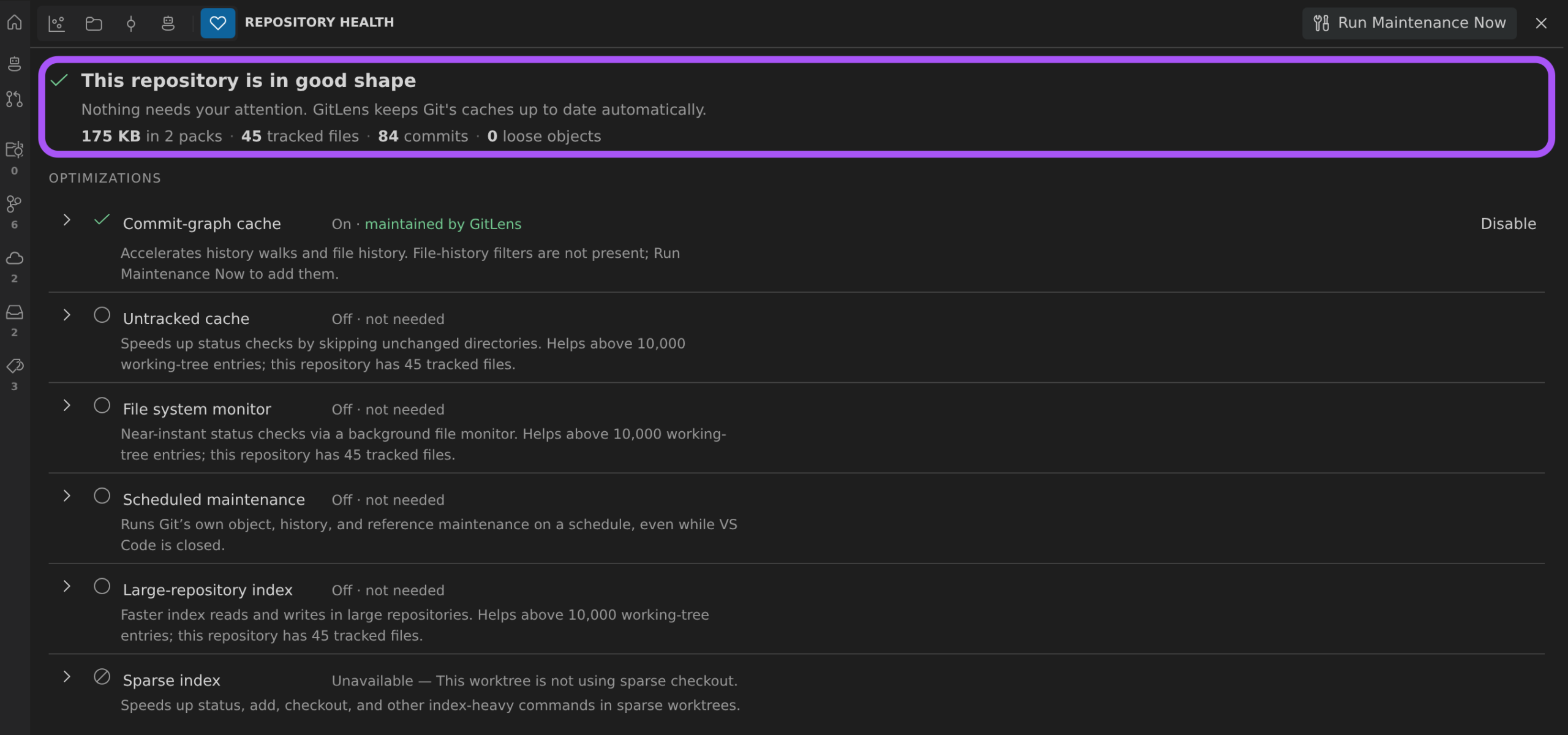1568x735 pixels.
Task: Expand the Commit-graph cache row
Action: pyautogui.click(x=67, y=220)
